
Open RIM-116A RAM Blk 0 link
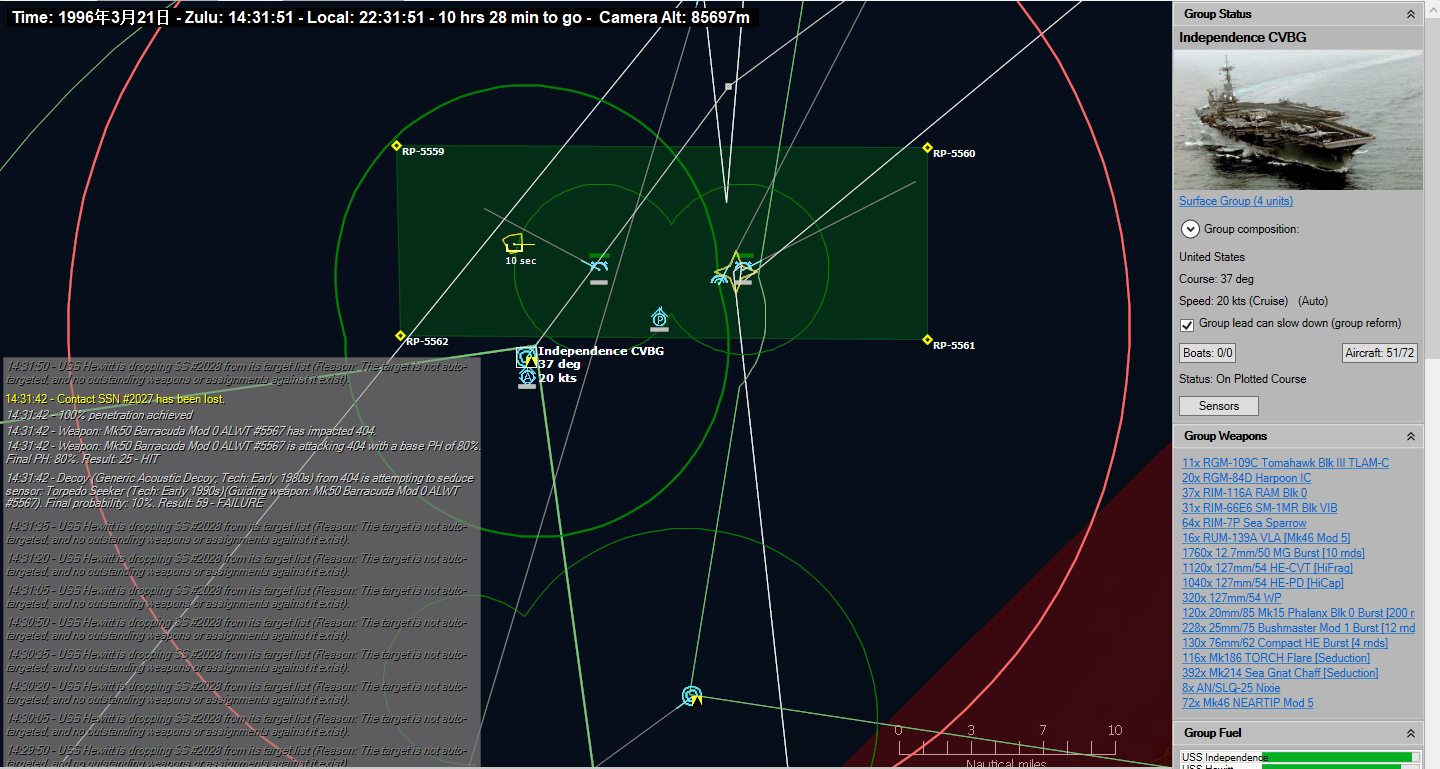[1244, 493]
